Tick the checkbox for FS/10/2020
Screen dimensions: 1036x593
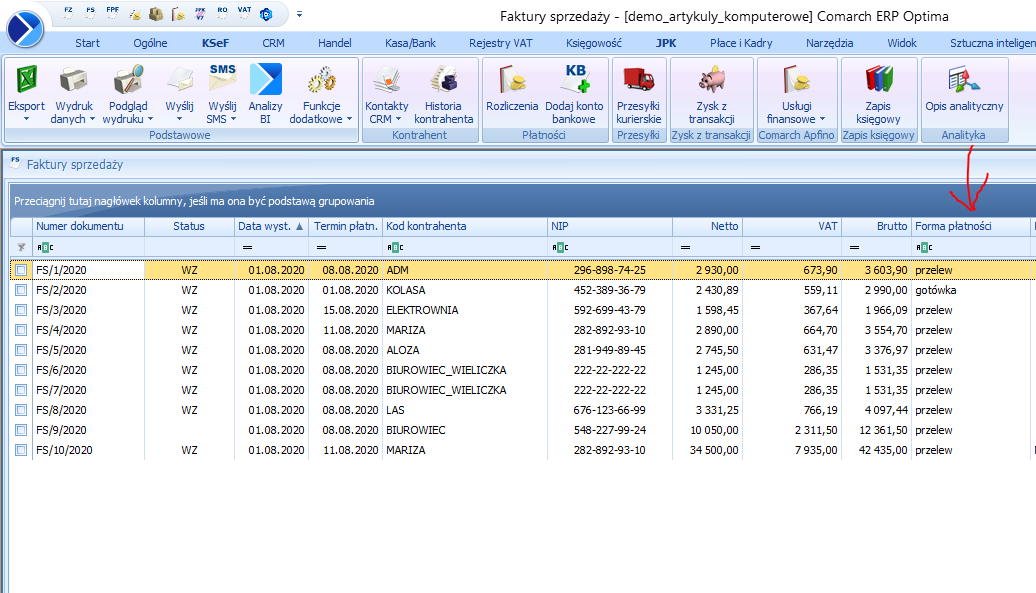21,450
